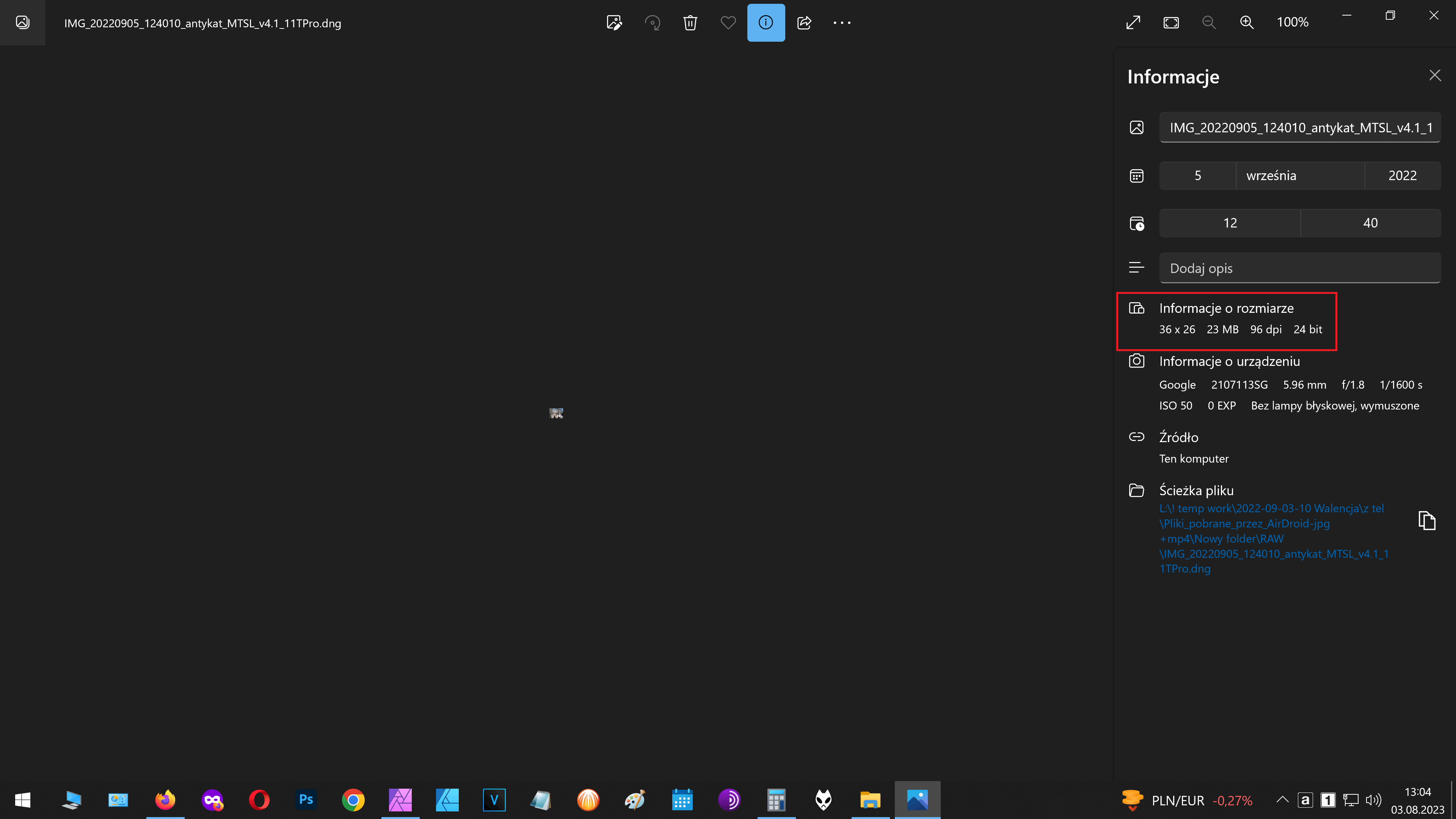Open the Calendar app from the taskbar
The image size is (1456, 819).
click(682, 800)
